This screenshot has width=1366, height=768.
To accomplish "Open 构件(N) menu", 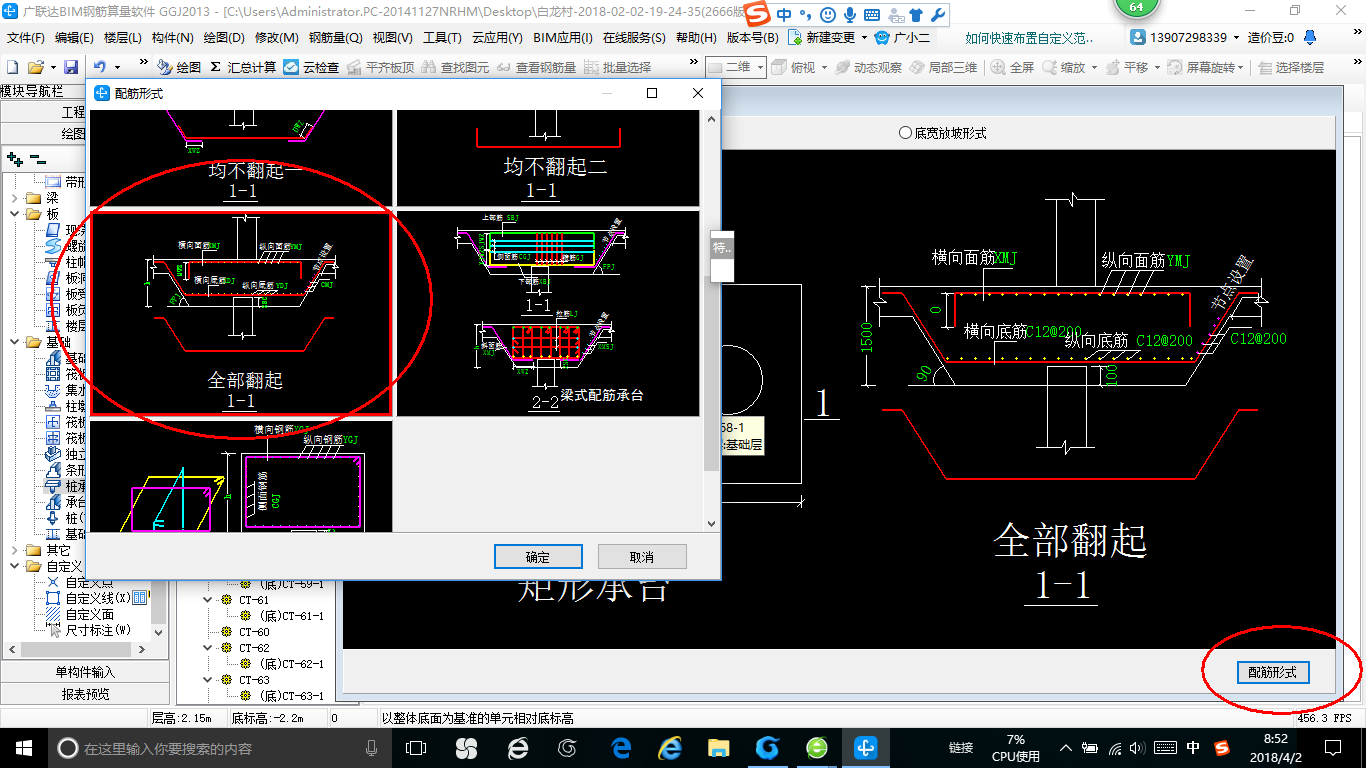I will tap(173, 38).
